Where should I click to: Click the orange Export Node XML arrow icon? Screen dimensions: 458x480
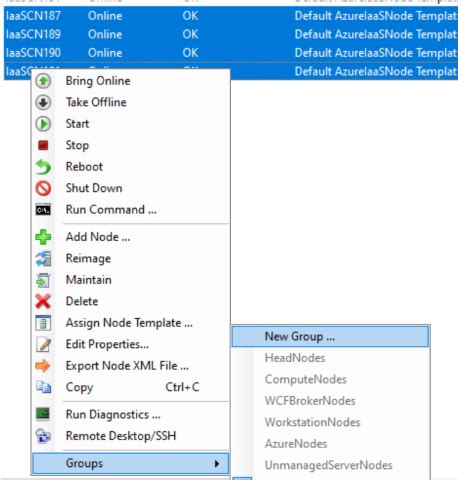(43, 366)
